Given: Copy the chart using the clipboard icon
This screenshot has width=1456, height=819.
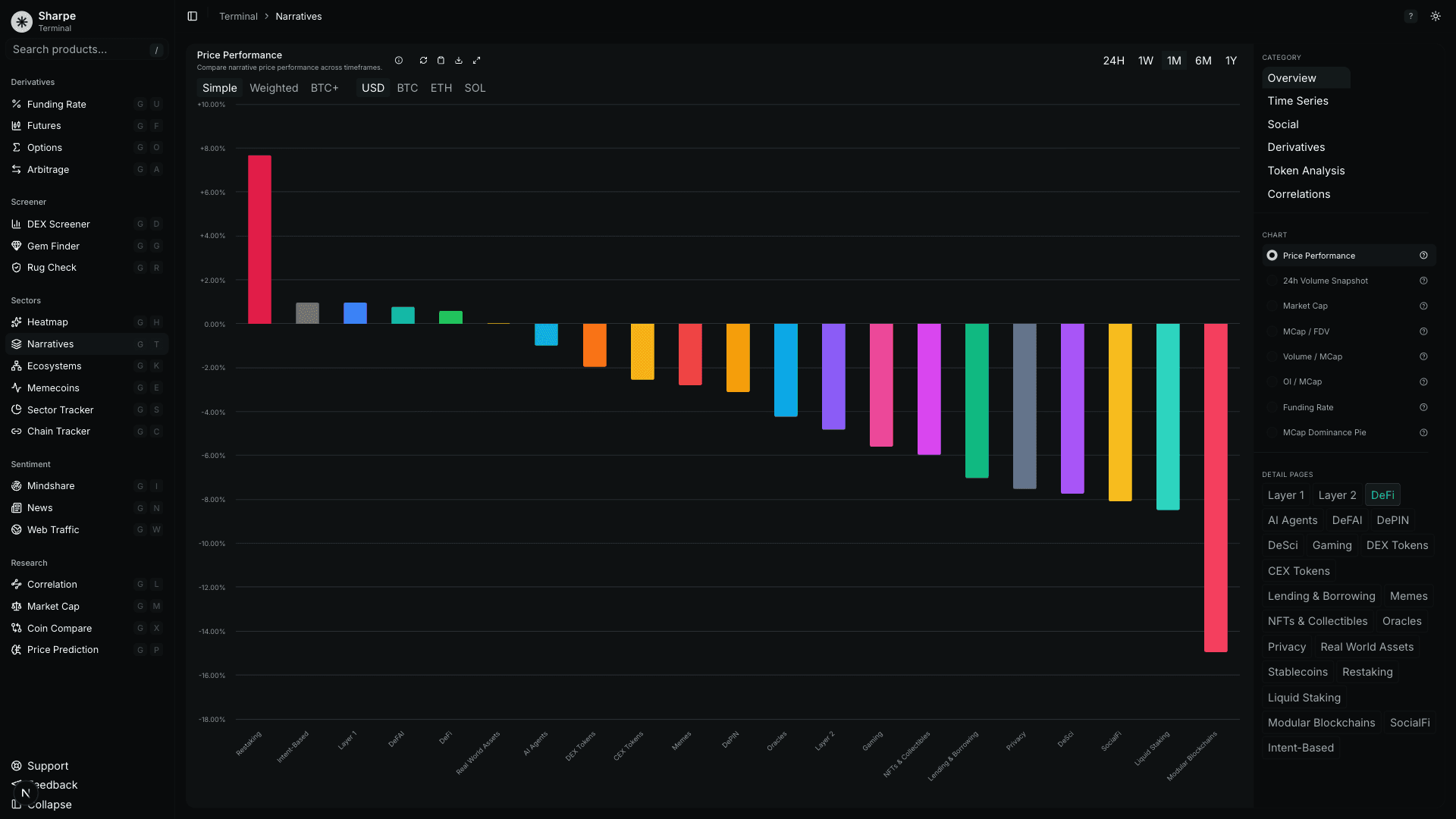Looking at the screenshot, I should coord(441,60).
